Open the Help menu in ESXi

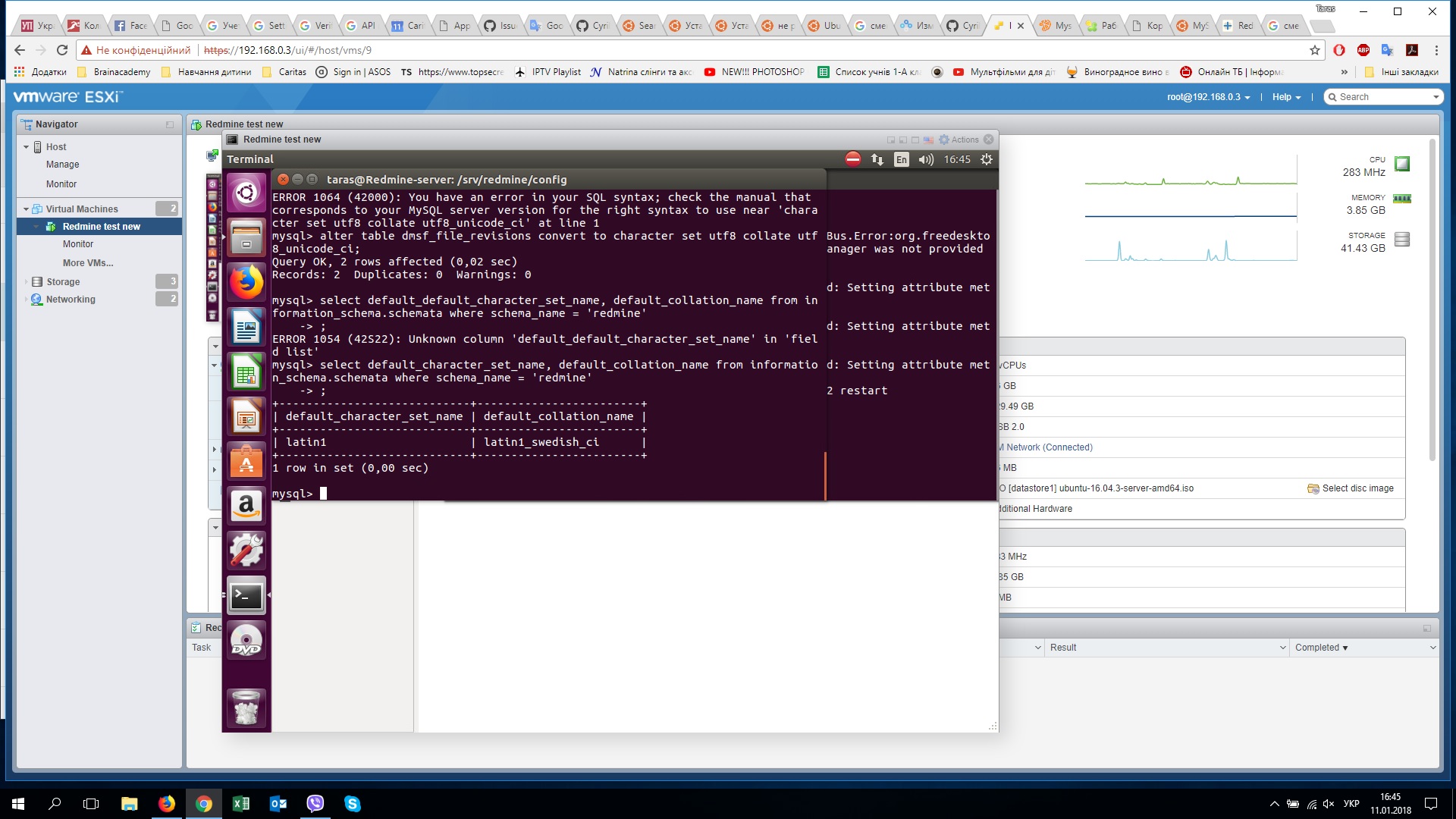[1283, 97]
